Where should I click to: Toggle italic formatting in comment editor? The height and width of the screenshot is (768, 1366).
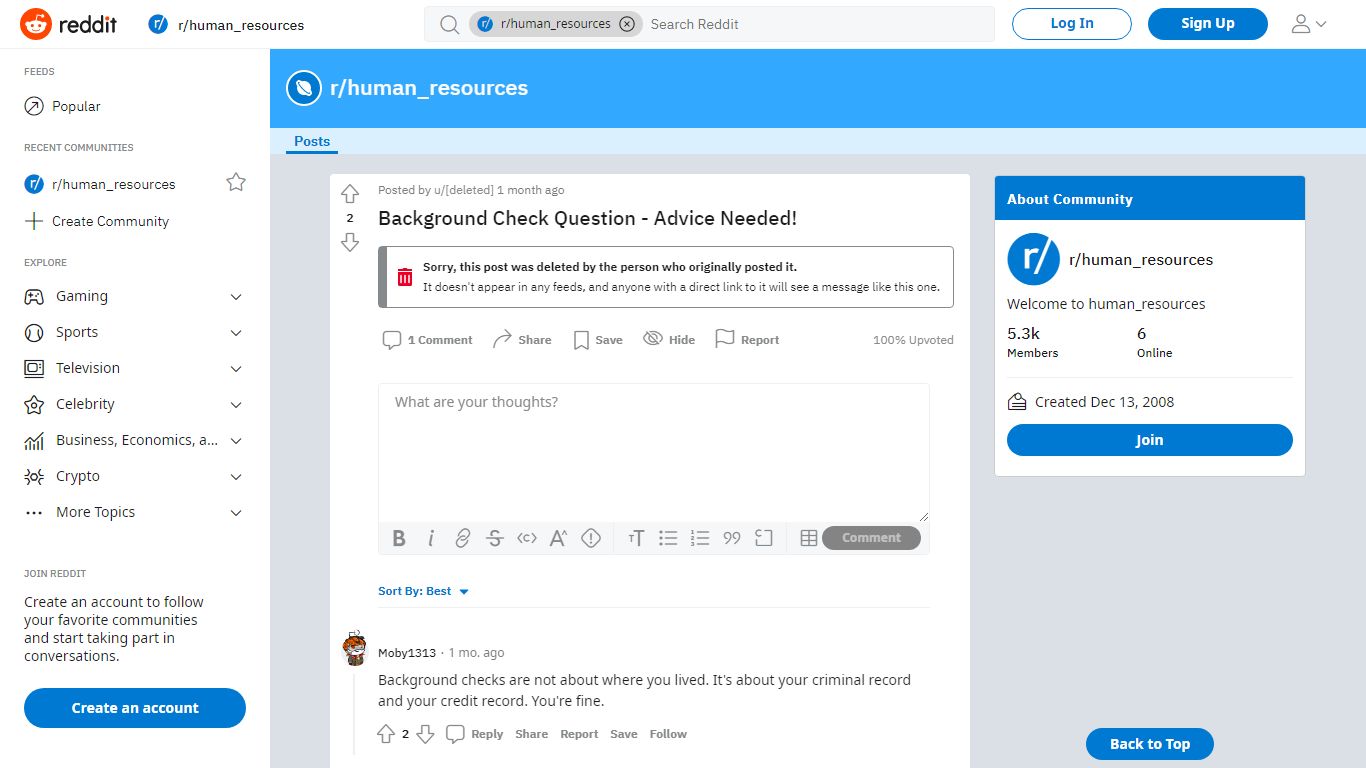click(x=431, y=538)
